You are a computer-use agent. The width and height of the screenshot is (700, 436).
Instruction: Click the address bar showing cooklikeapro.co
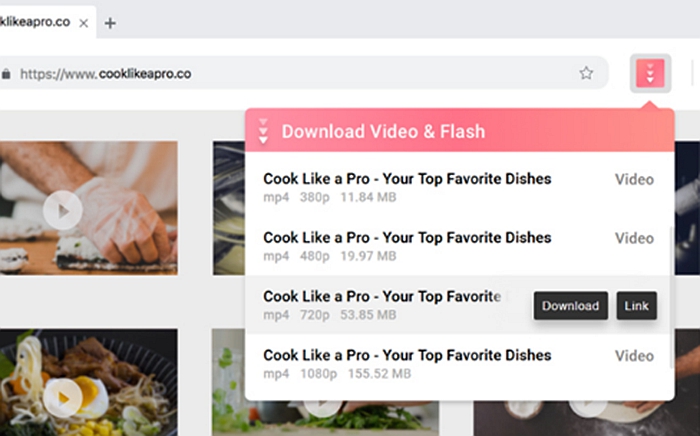[304, 73]
